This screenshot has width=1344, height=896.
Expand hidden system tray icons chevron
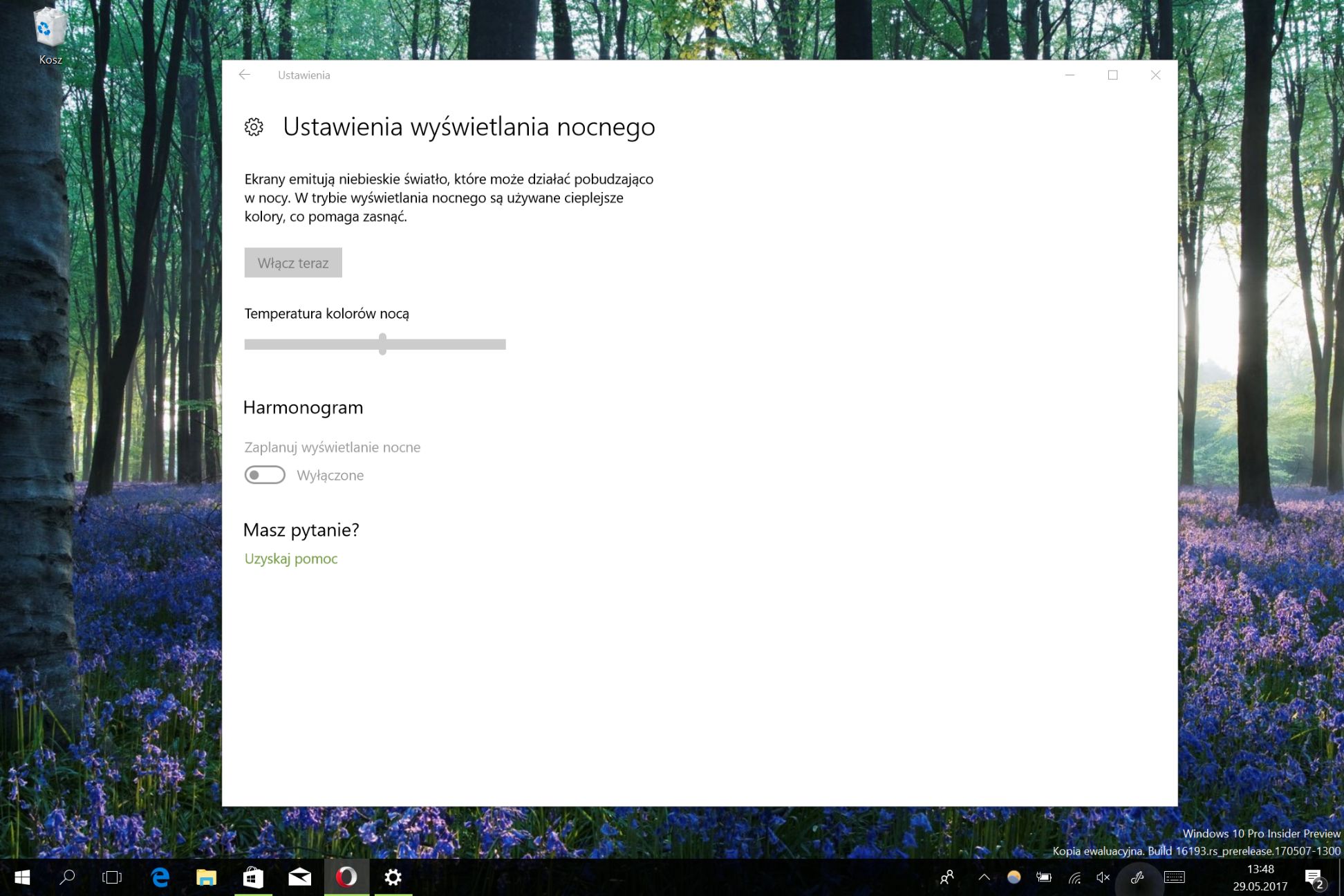984,877
